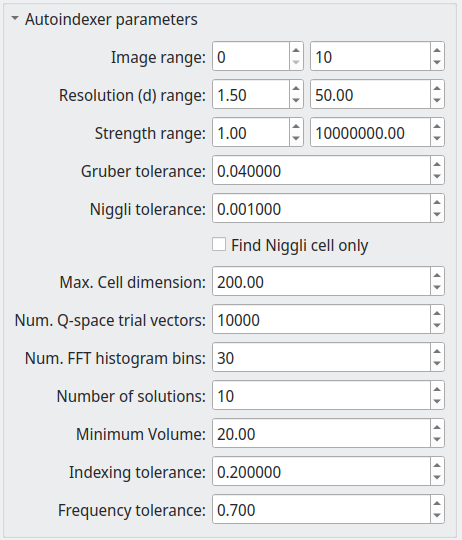Click the Frequency tolerance text field

pos(321,509)
